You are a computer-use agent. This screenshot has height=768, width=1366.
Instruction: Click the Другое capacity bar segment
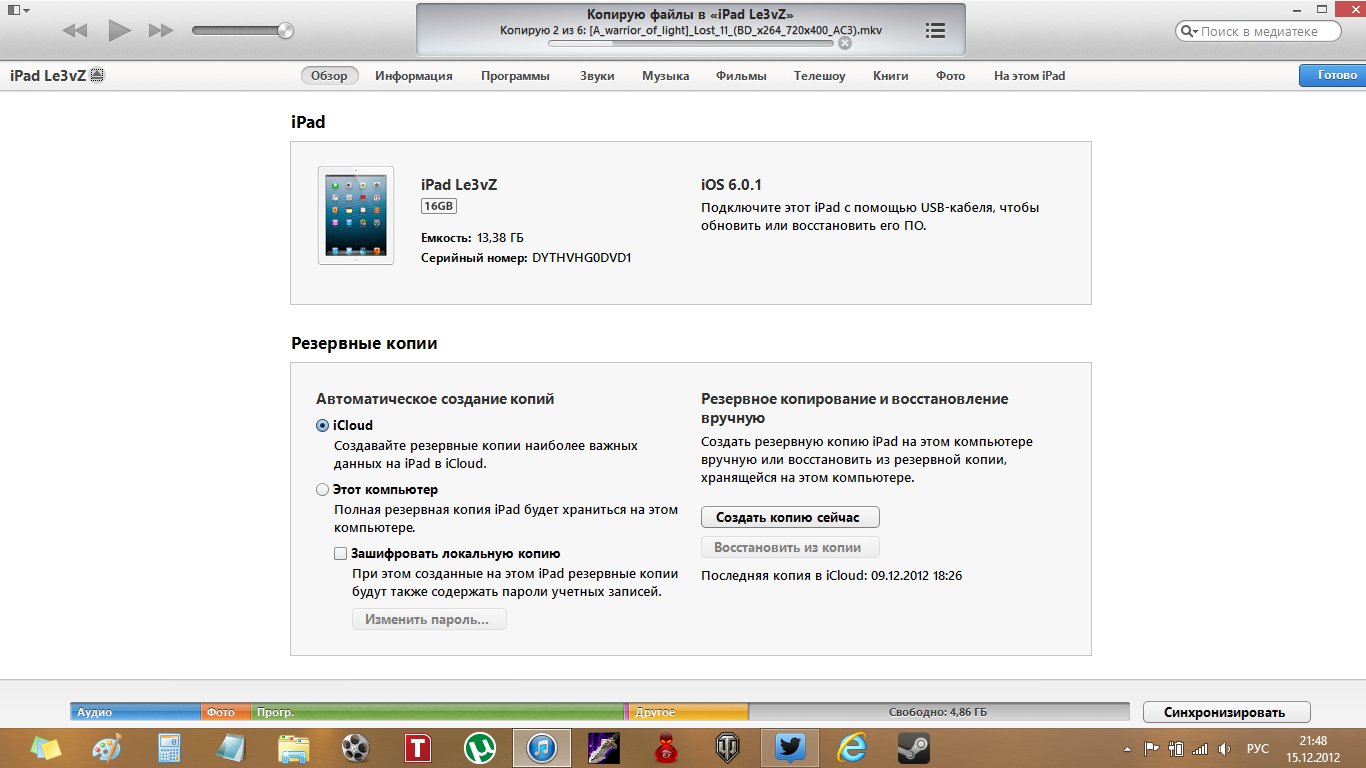tap(689, 712)
